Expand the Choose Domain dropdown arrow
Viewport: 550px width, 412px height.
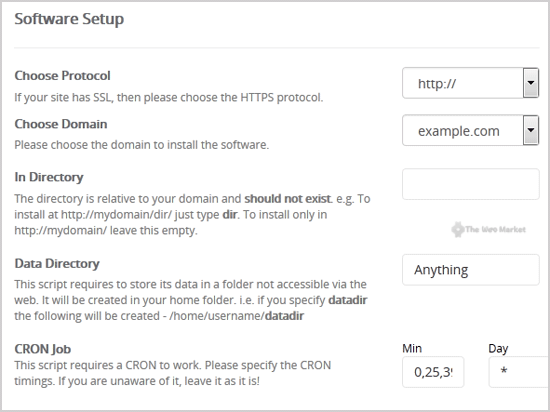coord(531,130)
